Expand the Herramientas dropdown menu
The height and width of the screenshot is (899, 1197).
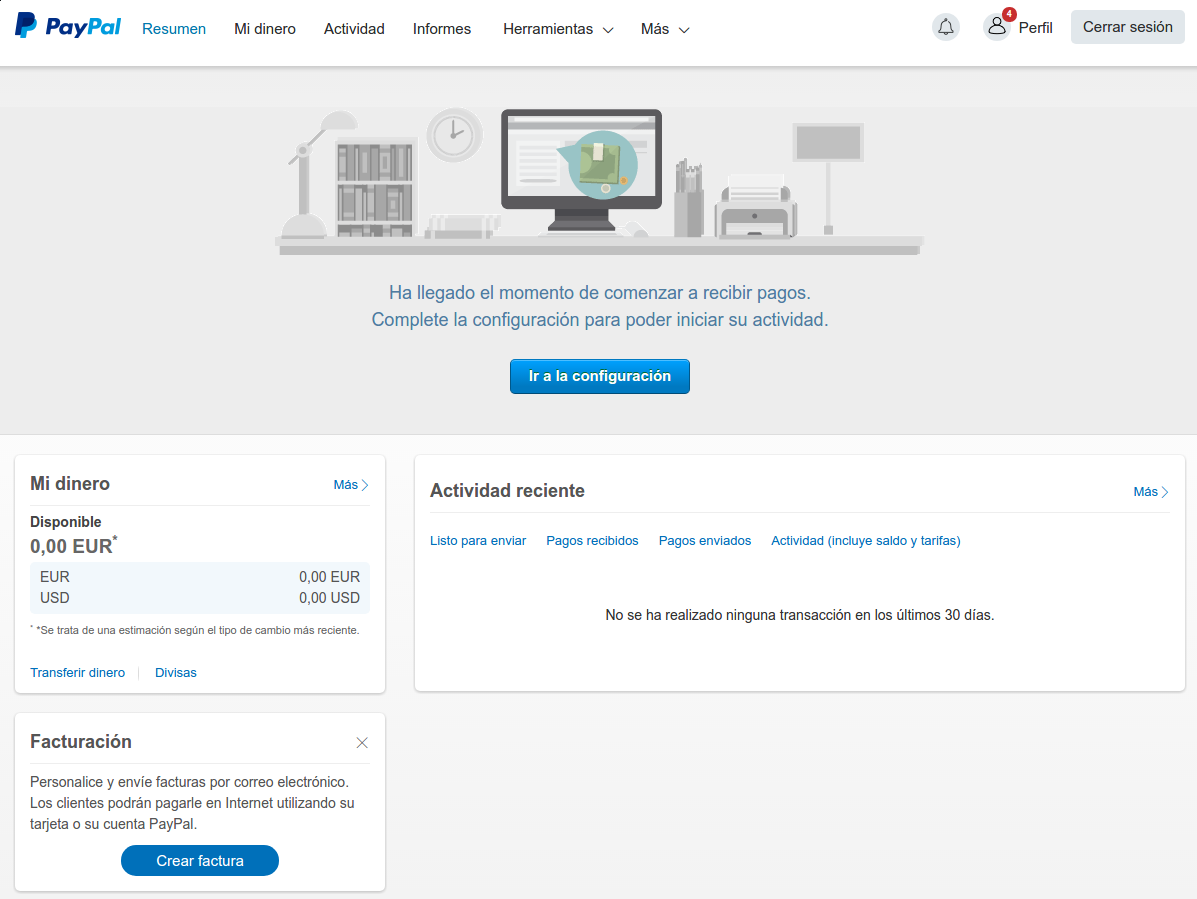point(558,29)
